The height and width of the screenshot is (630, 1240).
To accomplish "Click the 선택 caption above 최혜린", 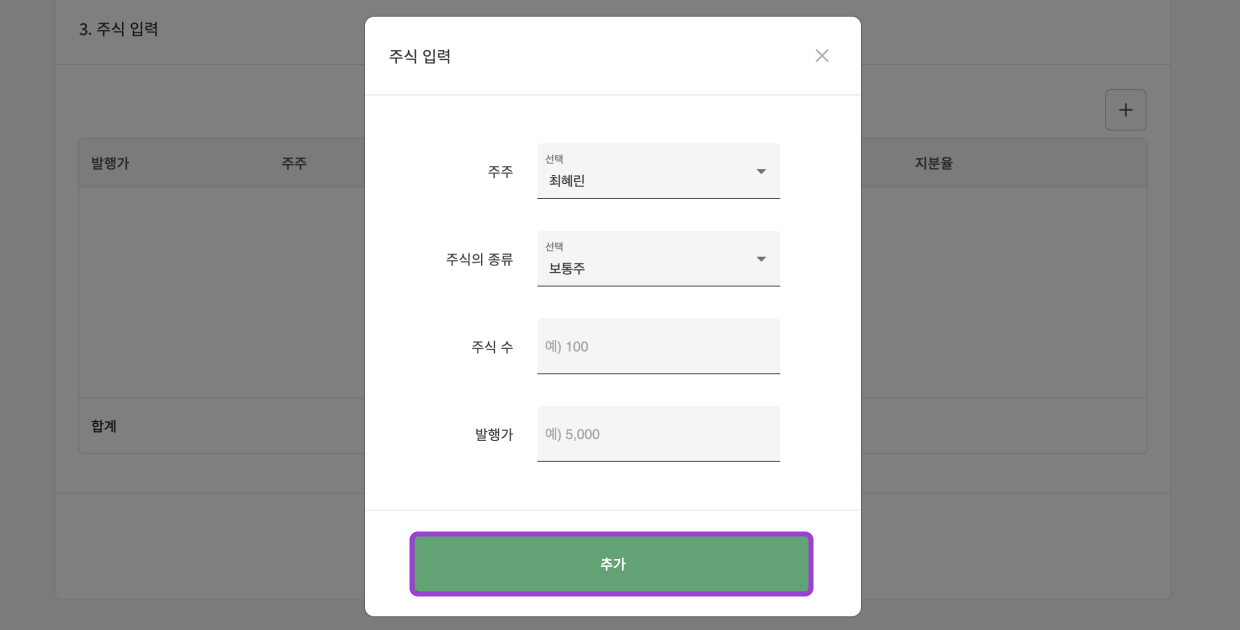I will point(554,160).
